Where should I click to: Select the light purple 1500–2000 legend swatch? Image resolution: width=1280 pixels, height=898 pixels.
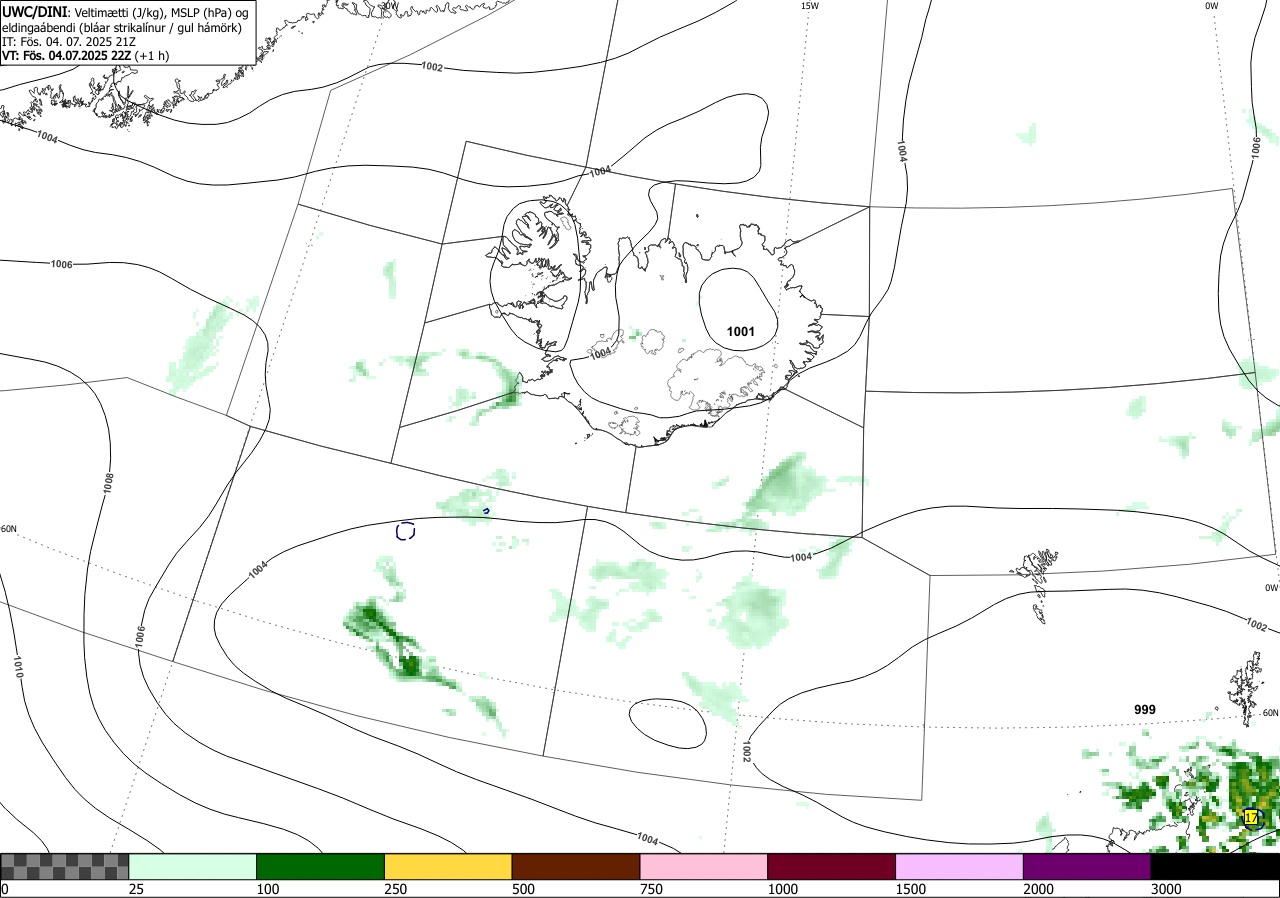pos(959,866)
